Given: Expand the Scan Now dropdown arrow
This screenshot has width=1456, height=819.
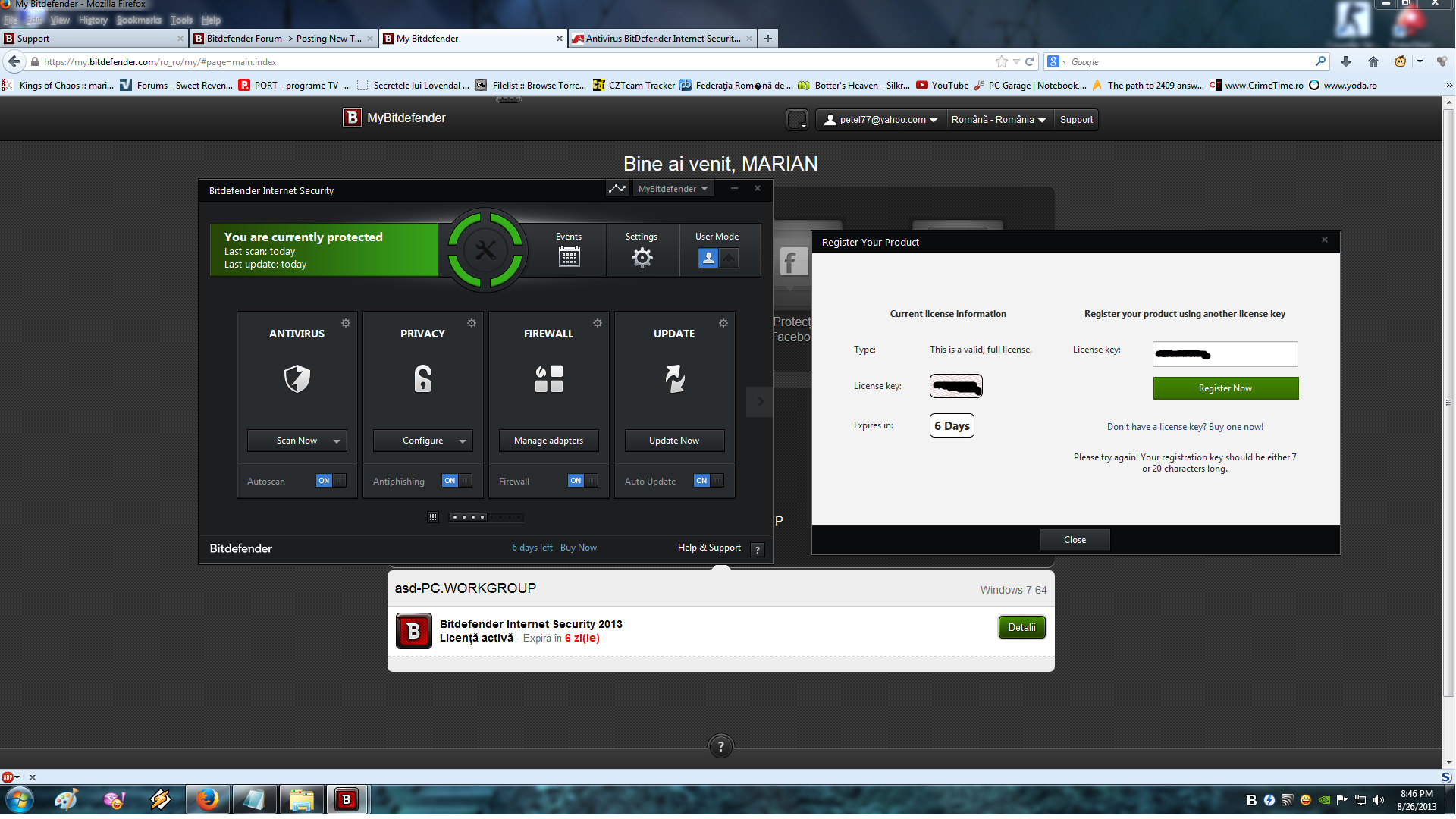Looking at the screenshot, I should click(x=337, y=441).
